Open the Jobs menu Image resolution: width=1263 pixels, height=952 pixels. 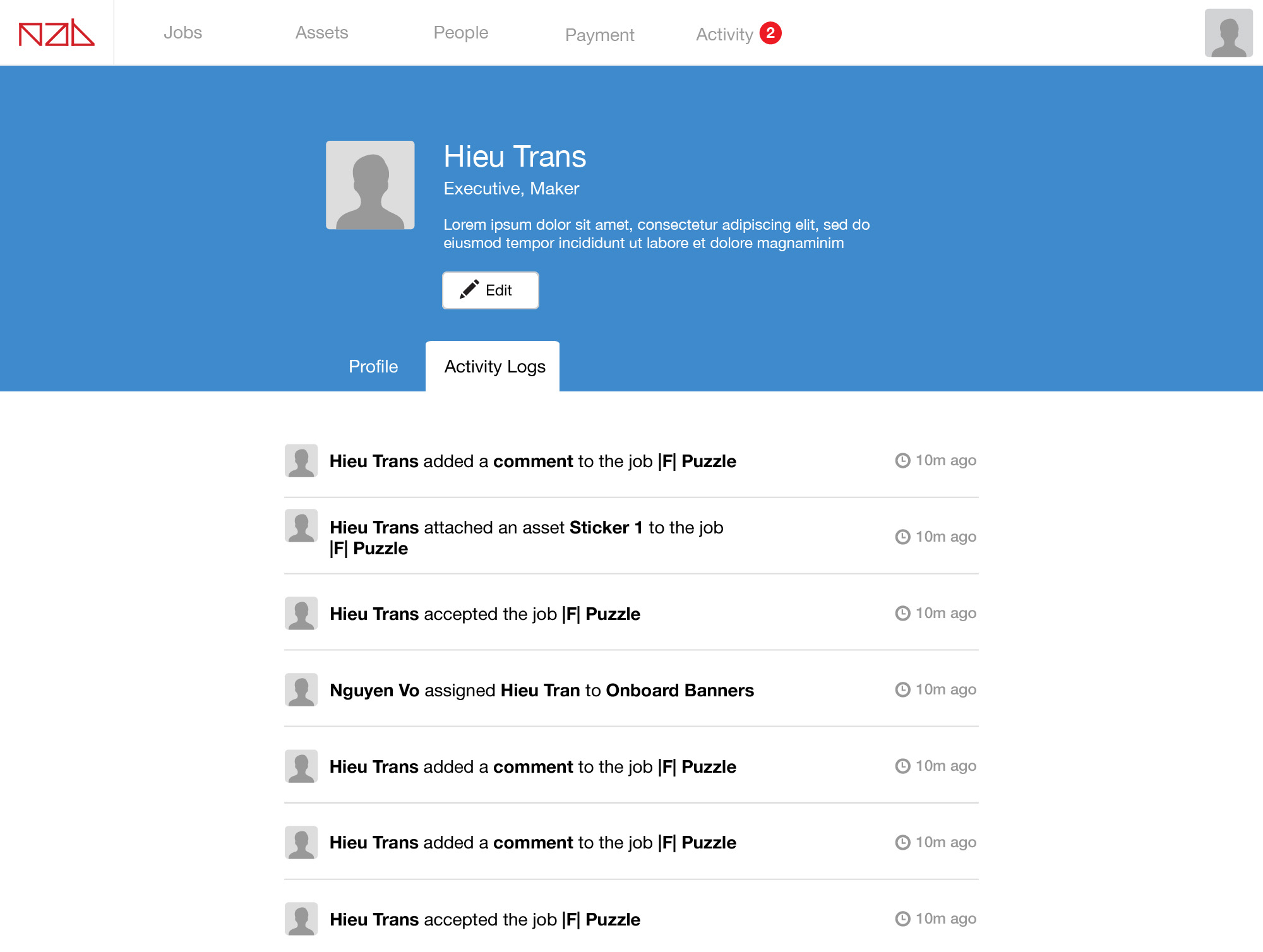183,33
